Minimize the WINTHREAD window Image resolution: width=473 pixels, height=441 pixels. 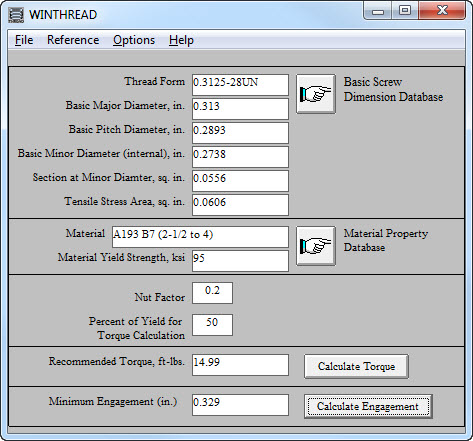pyautogui.click(x=377, y=11)
